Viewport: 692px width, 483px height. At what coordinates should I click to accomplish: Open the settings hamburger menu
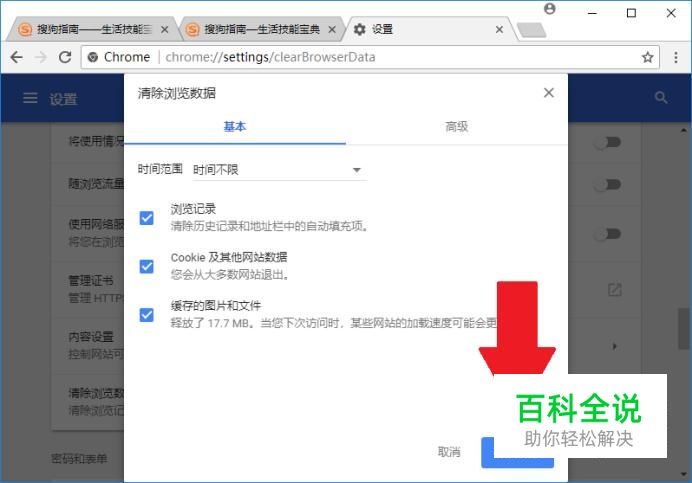click(30, 98)
